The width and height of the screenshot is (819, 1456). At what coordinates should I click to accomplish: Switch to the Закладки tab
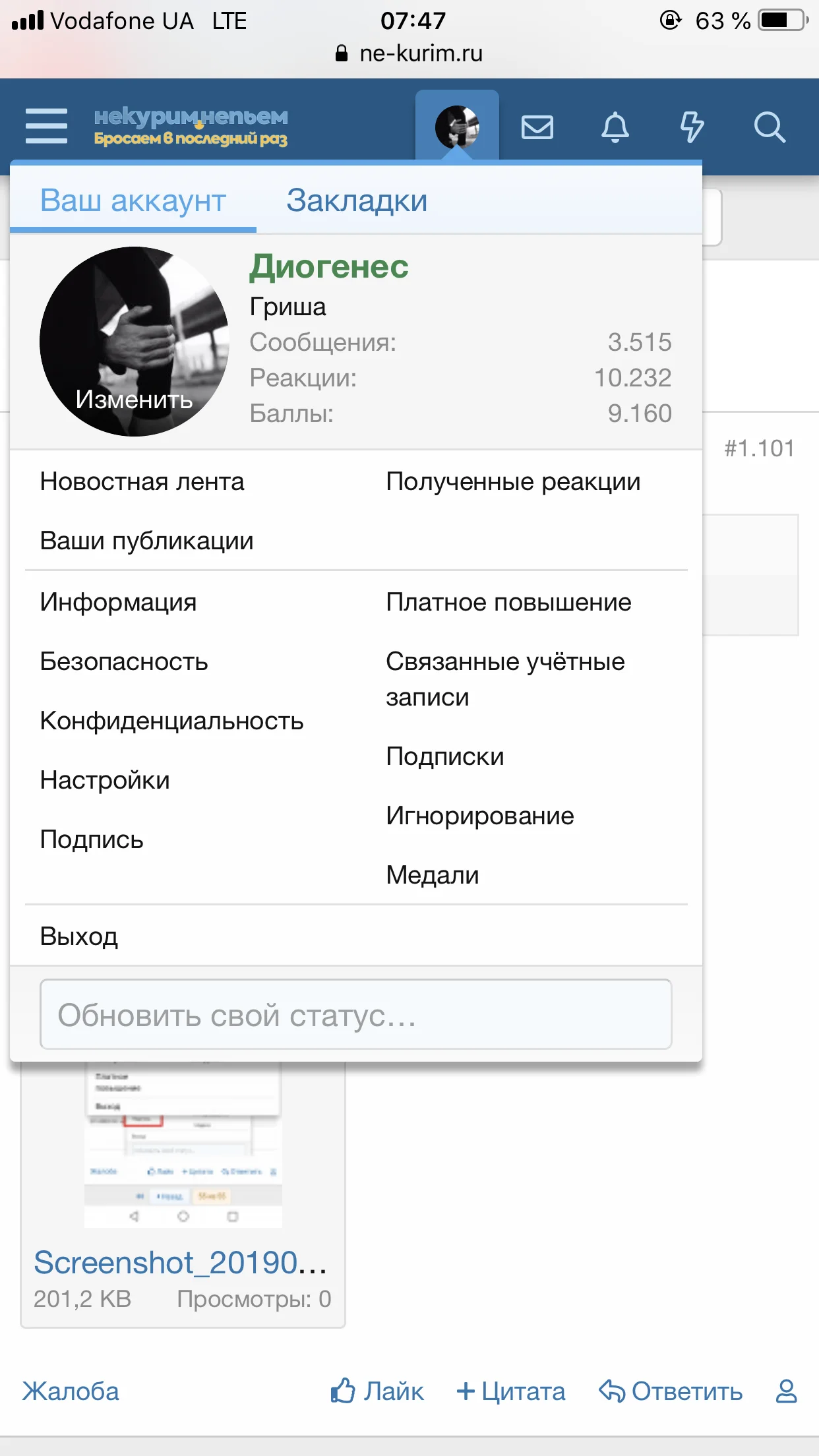[357, 200]
